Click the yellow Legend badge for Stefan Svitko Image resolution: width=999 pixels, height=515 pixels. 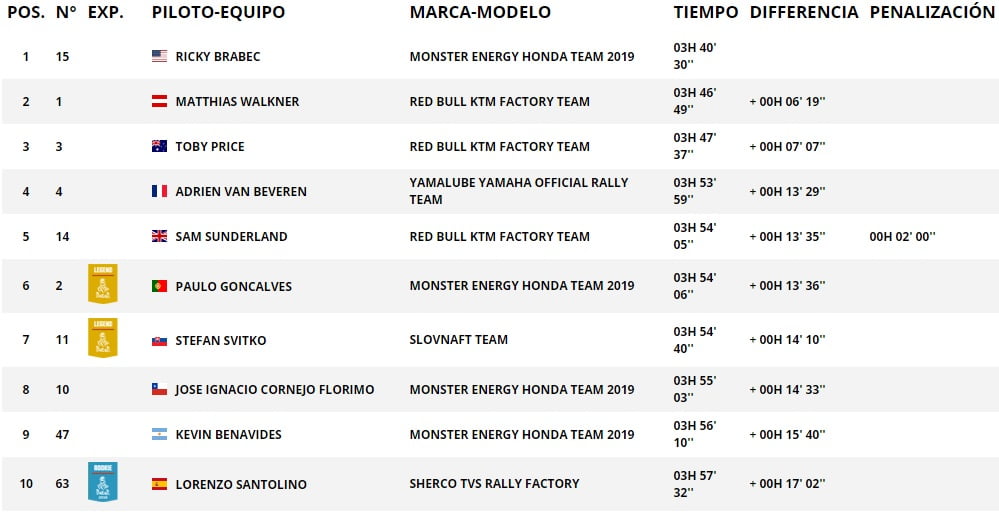tap(103, 338)
